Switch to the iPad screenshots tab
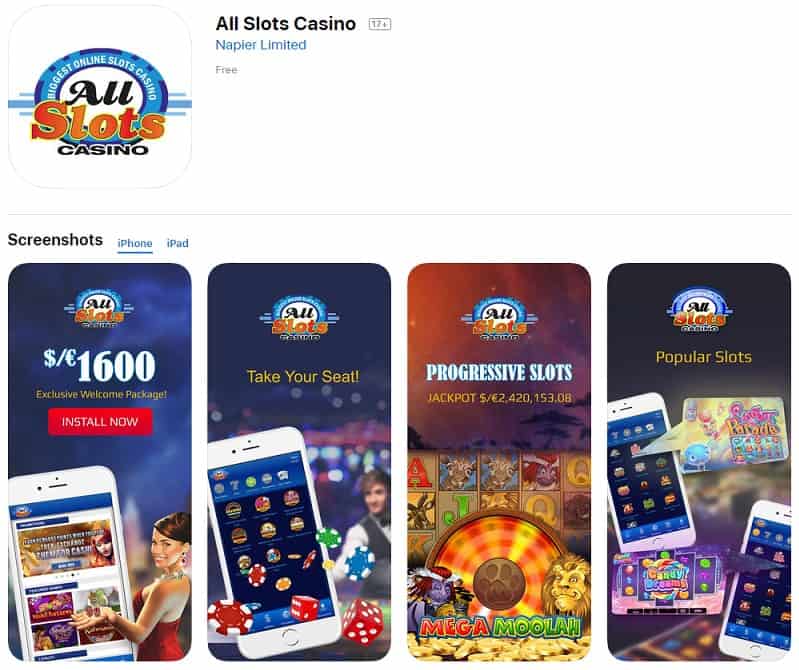Screen dimensions: 799x670 (177, 244)
